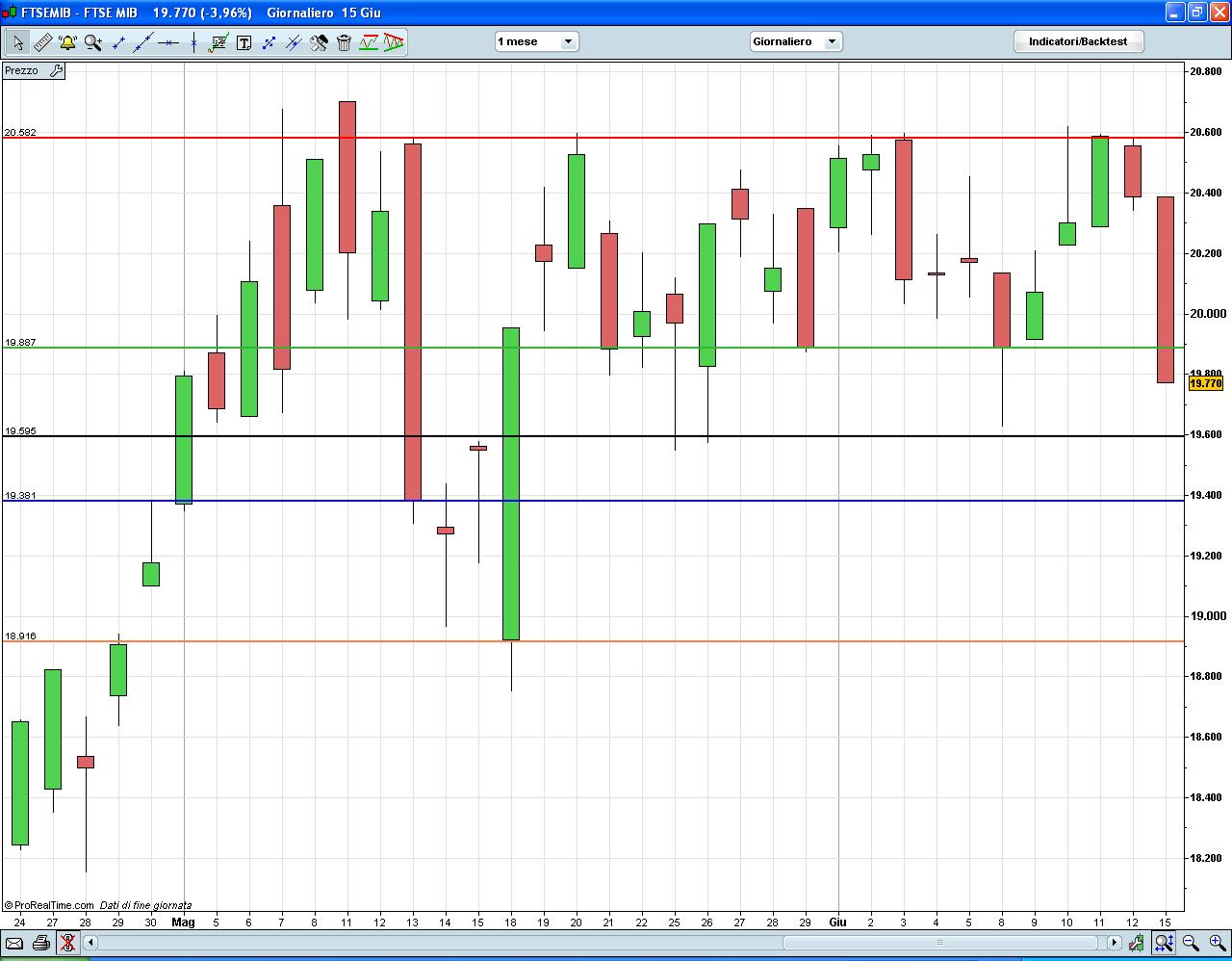Toggle the auto-fit zoom with arrows icon
Viewport: 1232px width, 961px height.
point(1164,943)
